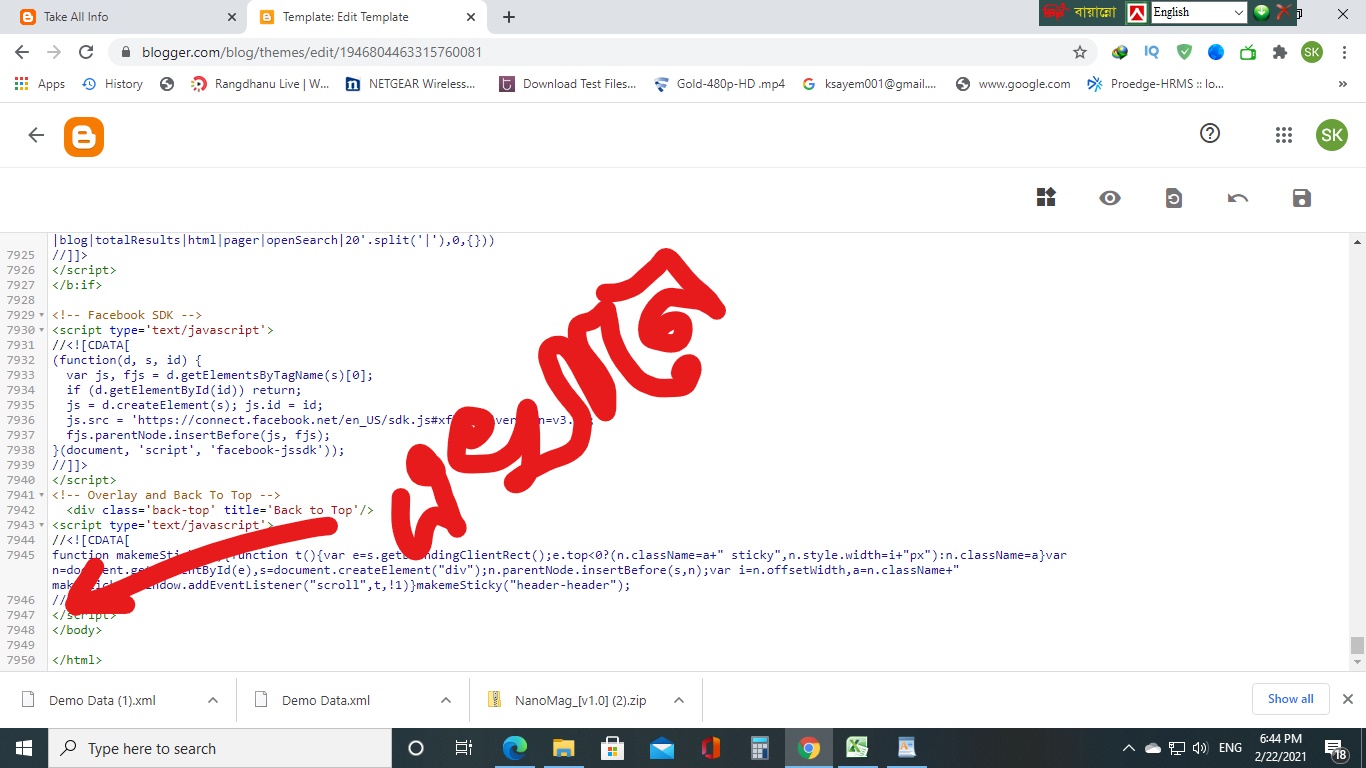
Task: Click the green download button in Bijoy bar
Action: pos(1262,12)
